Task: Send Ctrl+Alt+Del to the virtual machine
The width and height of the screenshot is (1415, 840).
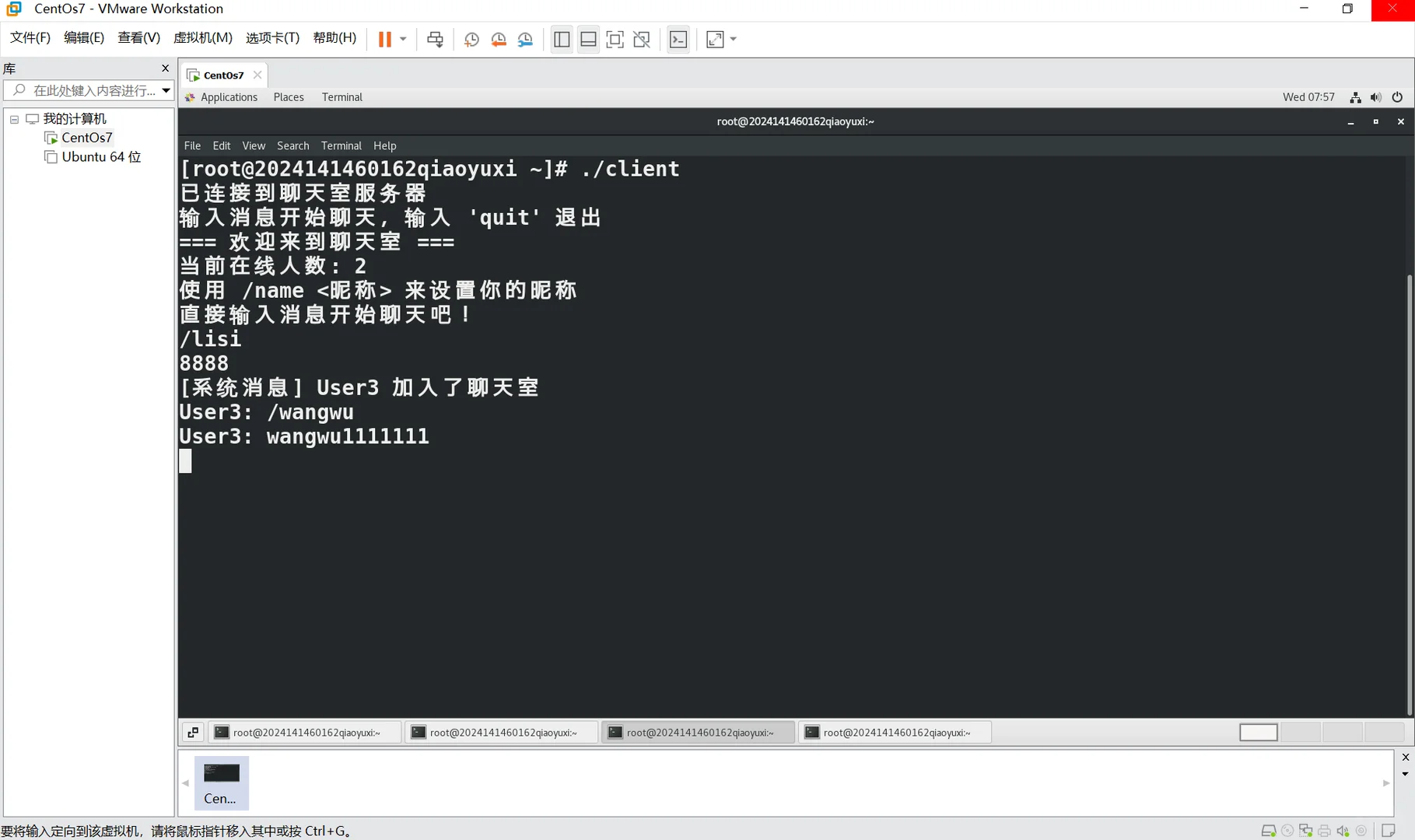Action: coord(435,39)
